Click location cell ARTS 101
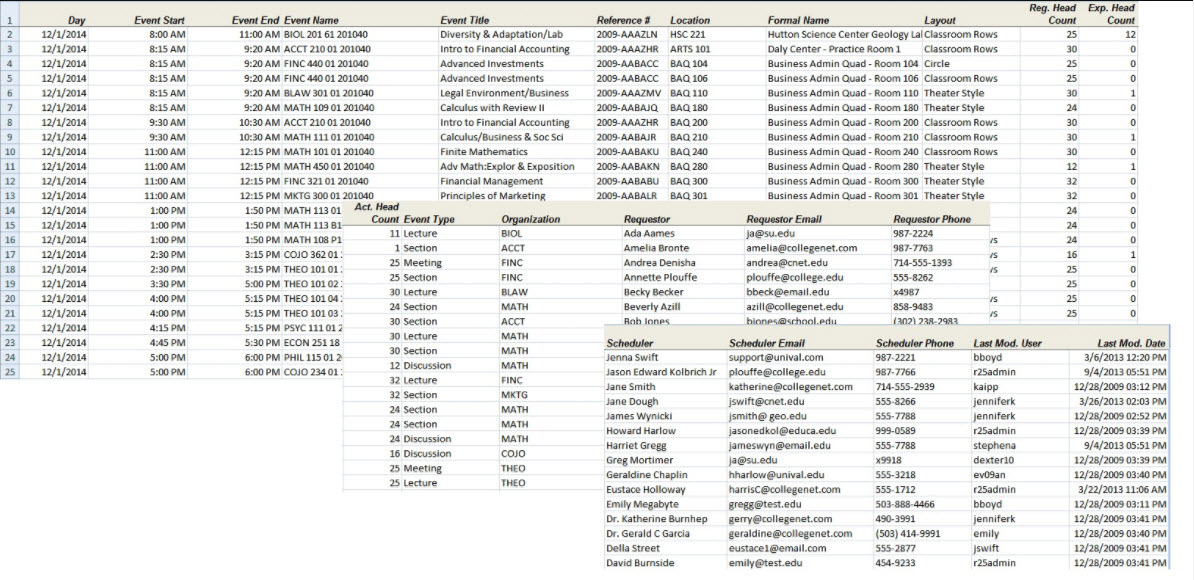The height and width of the screenshot is (580, 1194). [x=690, y=49]
